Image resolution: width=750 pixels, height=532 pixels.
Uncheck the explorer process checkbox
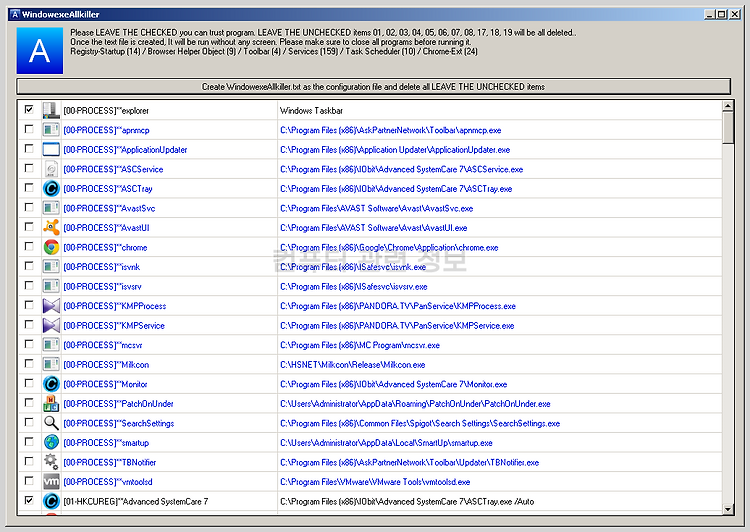tap(29, 110)
